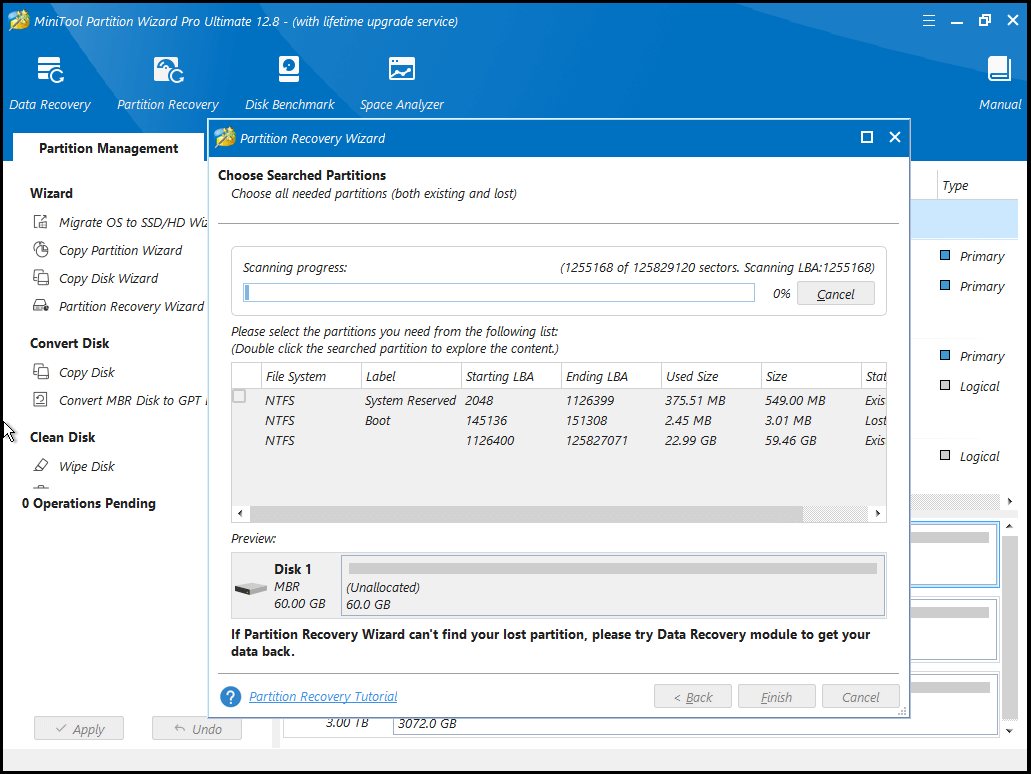
Task: Maximize the Partition Recovery Wizard dialog
Action: (x=867, y=138)
